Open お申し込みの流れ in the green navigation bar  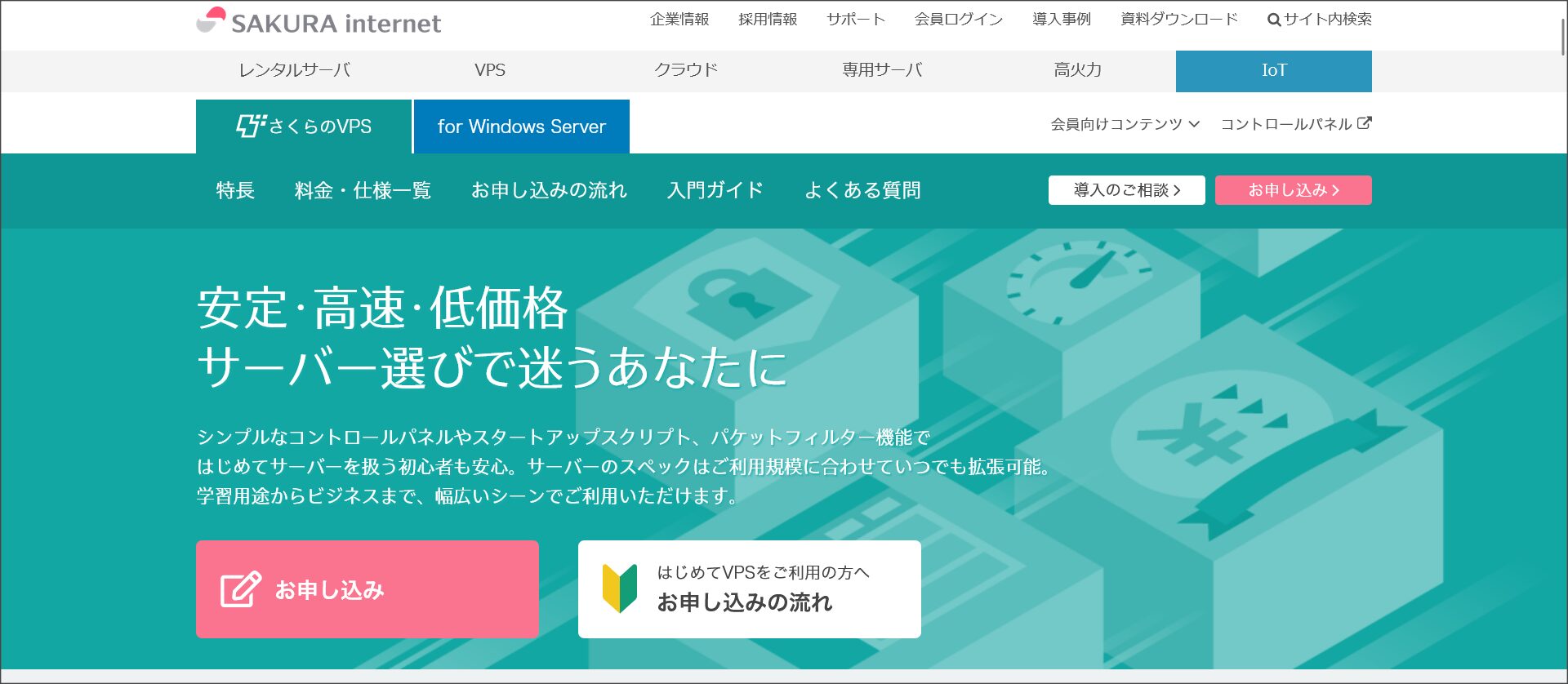549,190
